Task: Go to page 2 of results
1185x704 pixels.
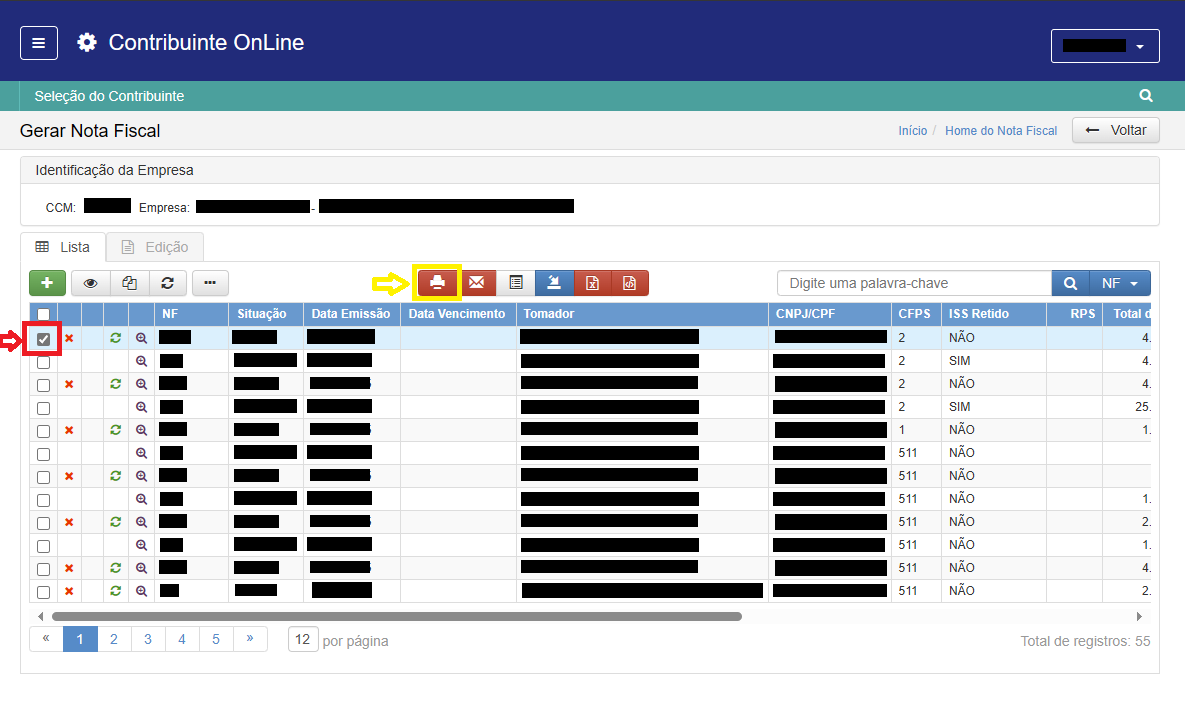Action: click(x=114, y=639)
